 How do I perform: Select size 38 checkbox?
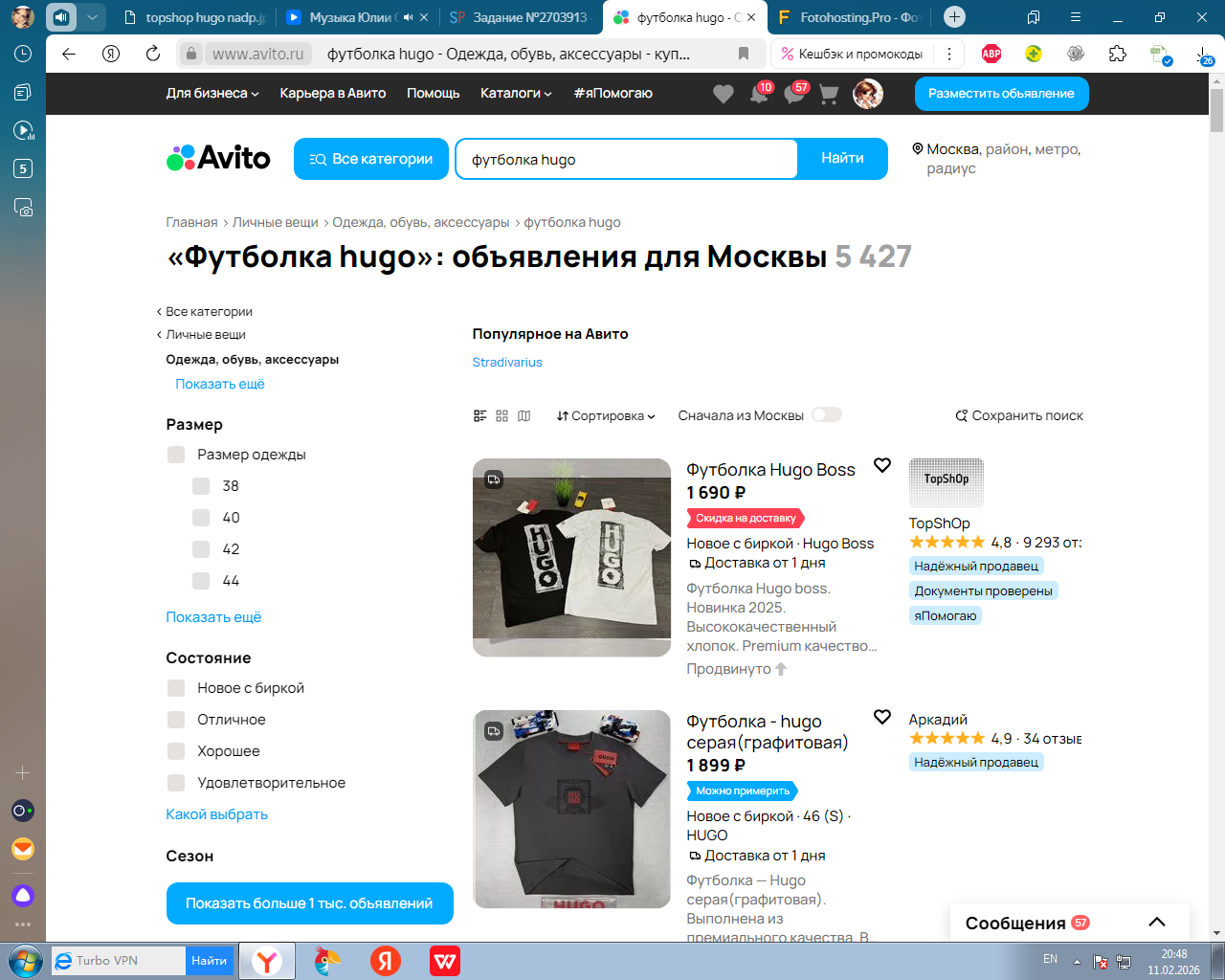pyautogui.click(x=201, y=486)
